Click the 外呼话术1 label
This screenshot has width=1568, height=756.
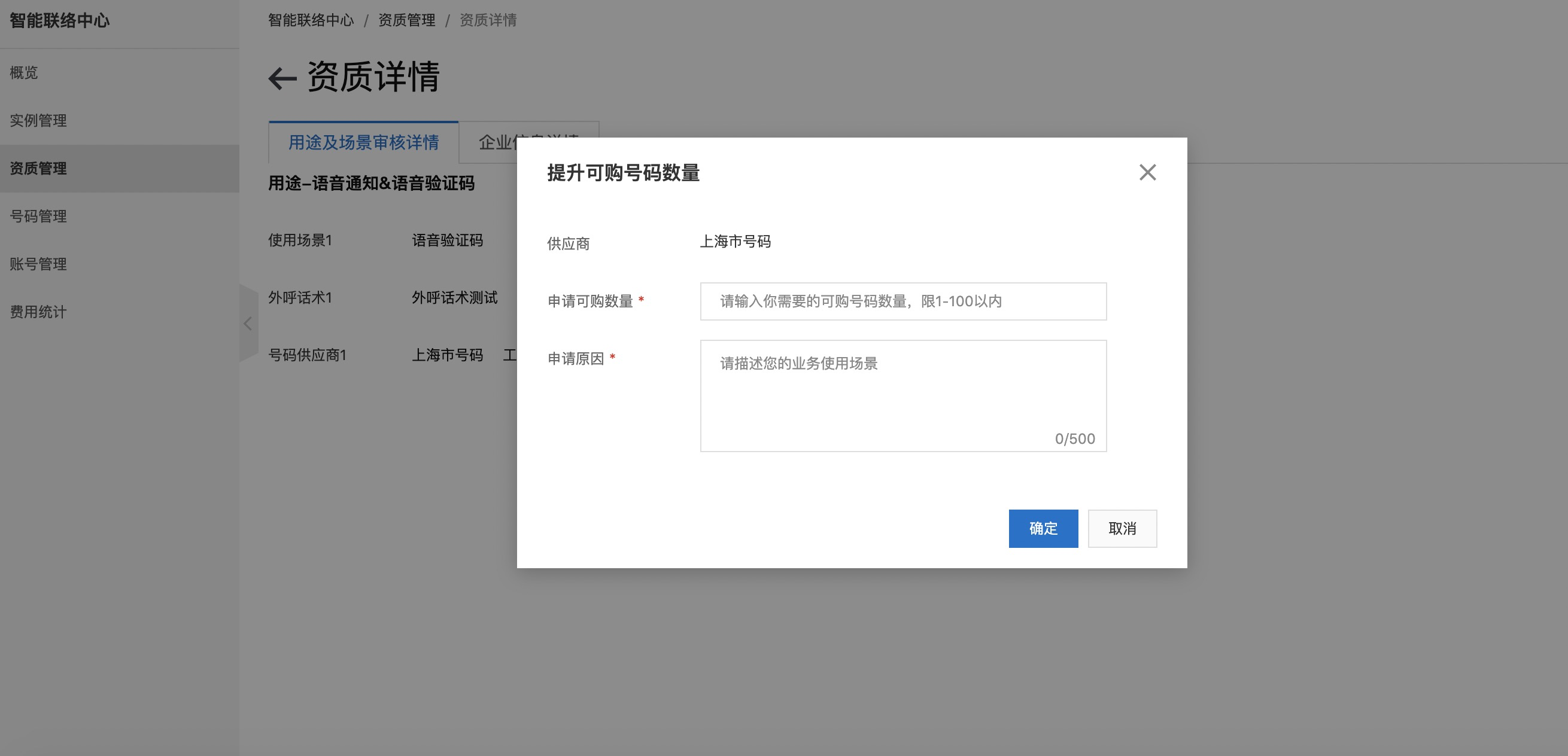click(300, 297)
